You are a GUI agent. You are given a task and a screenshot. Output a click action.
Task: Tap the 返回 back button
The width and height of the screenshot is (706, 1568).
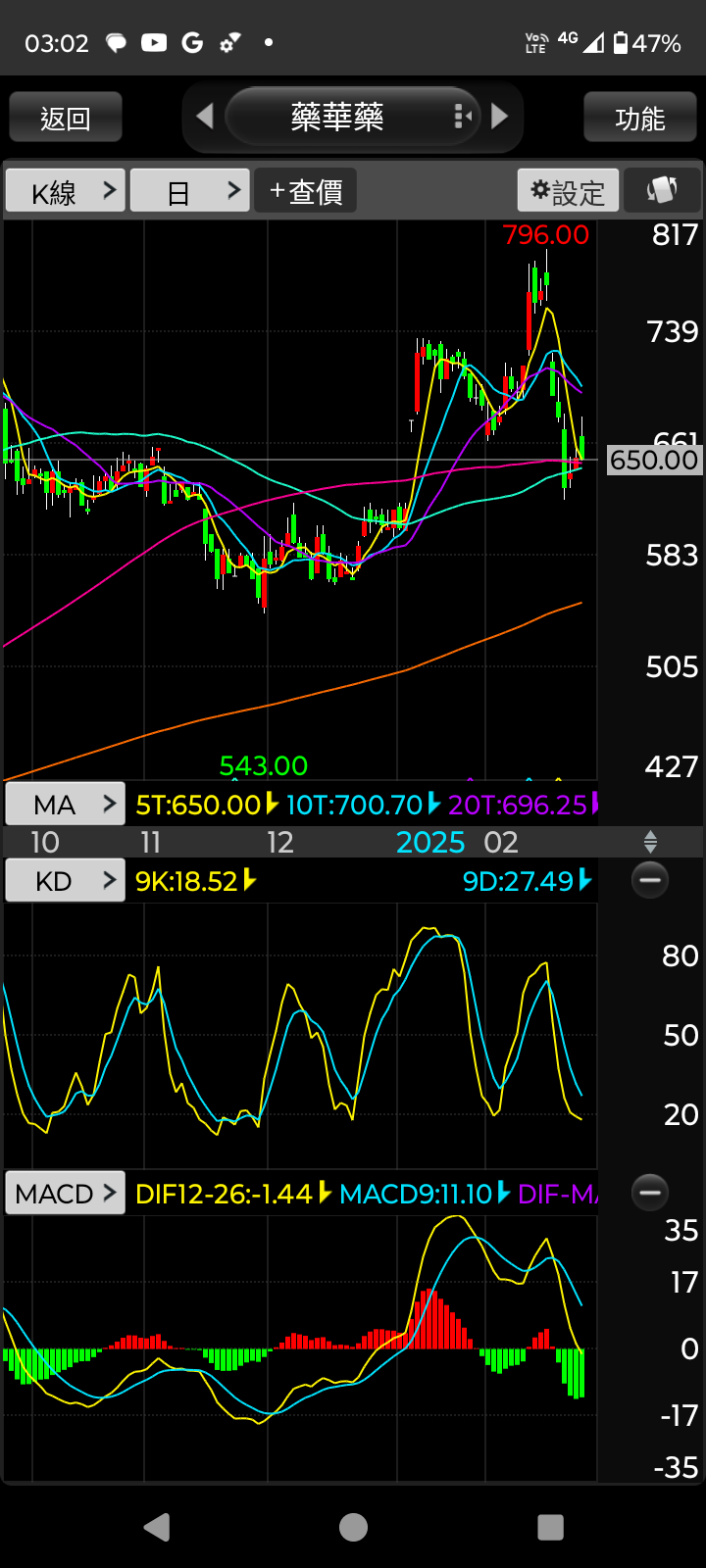[66, 118]
